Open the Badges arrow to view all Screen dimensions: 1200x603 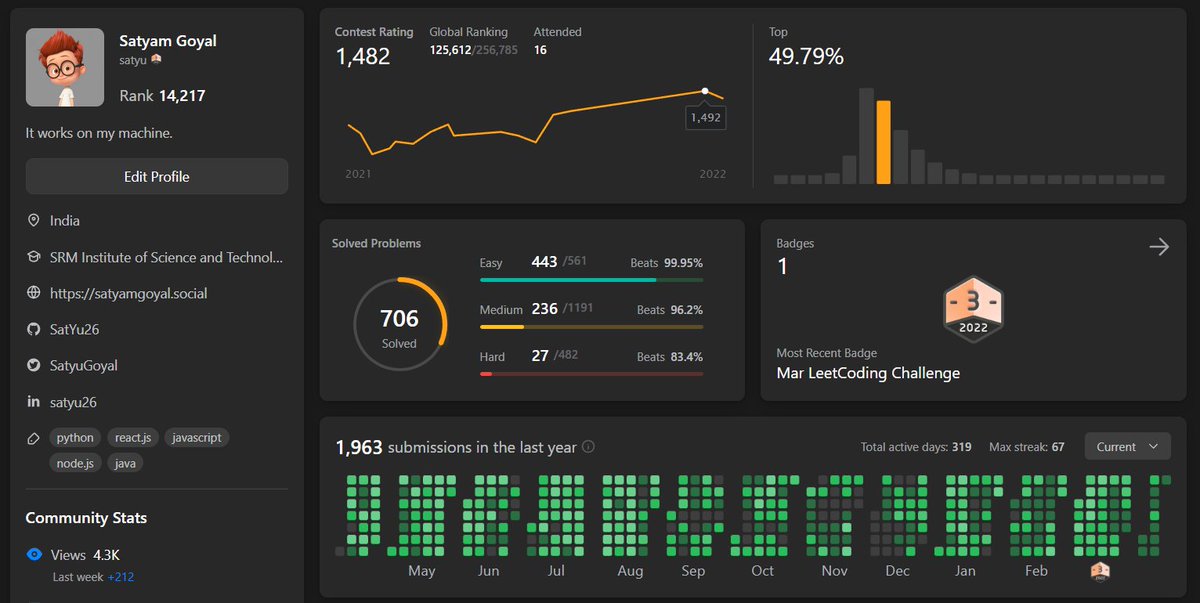click(1159, 247)
